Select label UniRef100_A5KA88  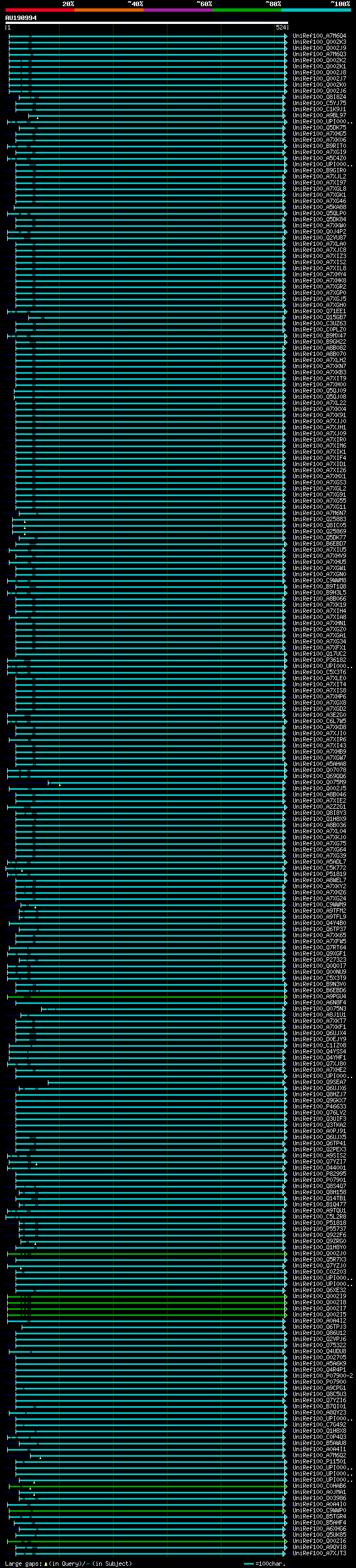[x=319, y=207]
